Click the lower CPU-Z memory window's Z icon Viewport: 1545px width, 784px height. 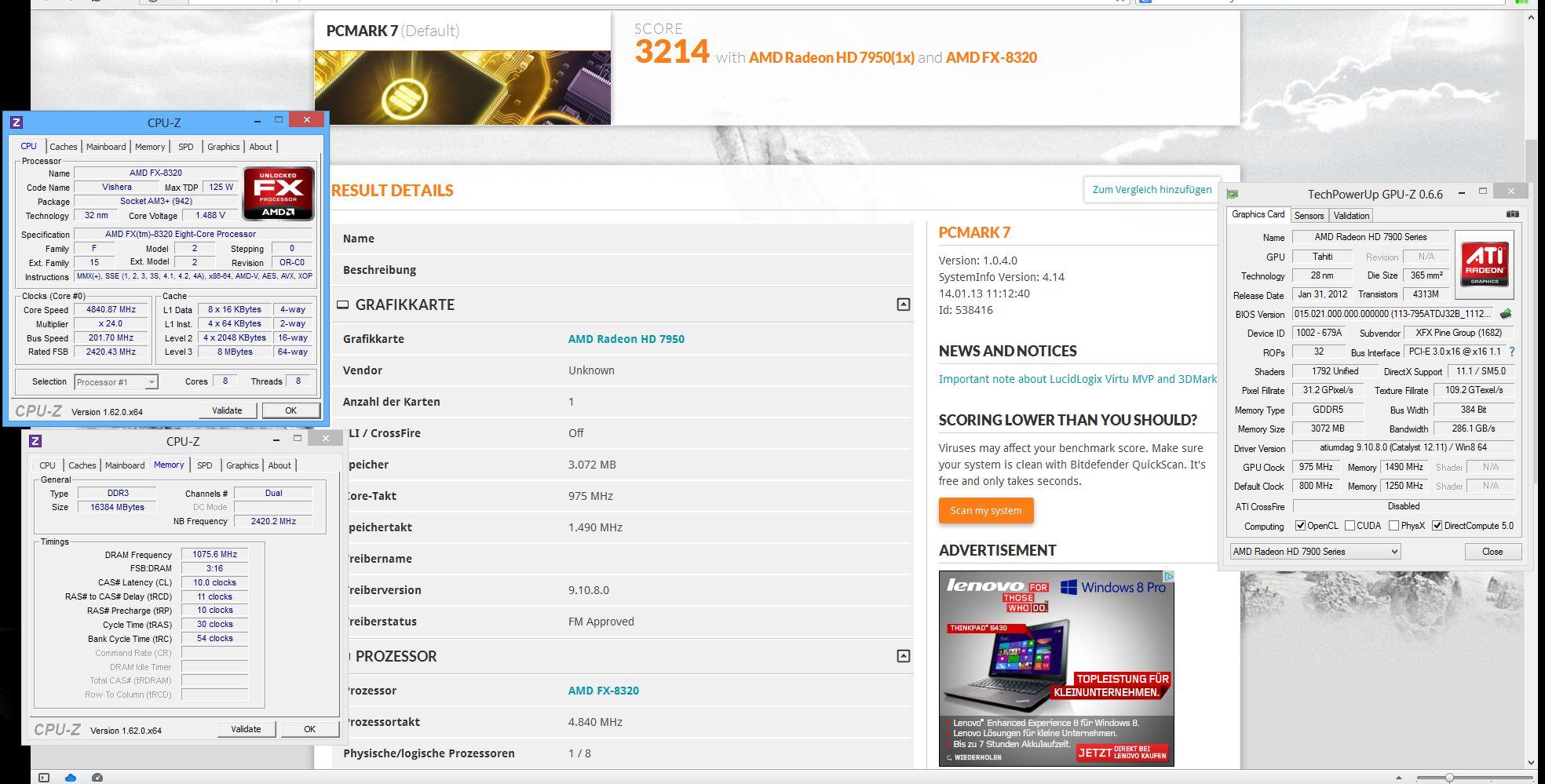pyautogui.click(x=35, y=441)
